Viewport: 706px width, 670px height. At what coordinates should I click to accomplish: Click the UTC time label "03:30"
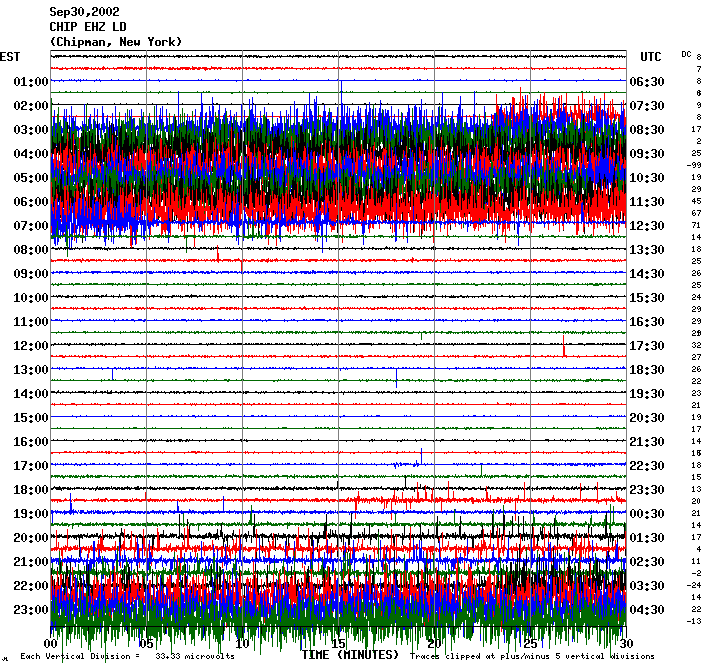[647, 586]
